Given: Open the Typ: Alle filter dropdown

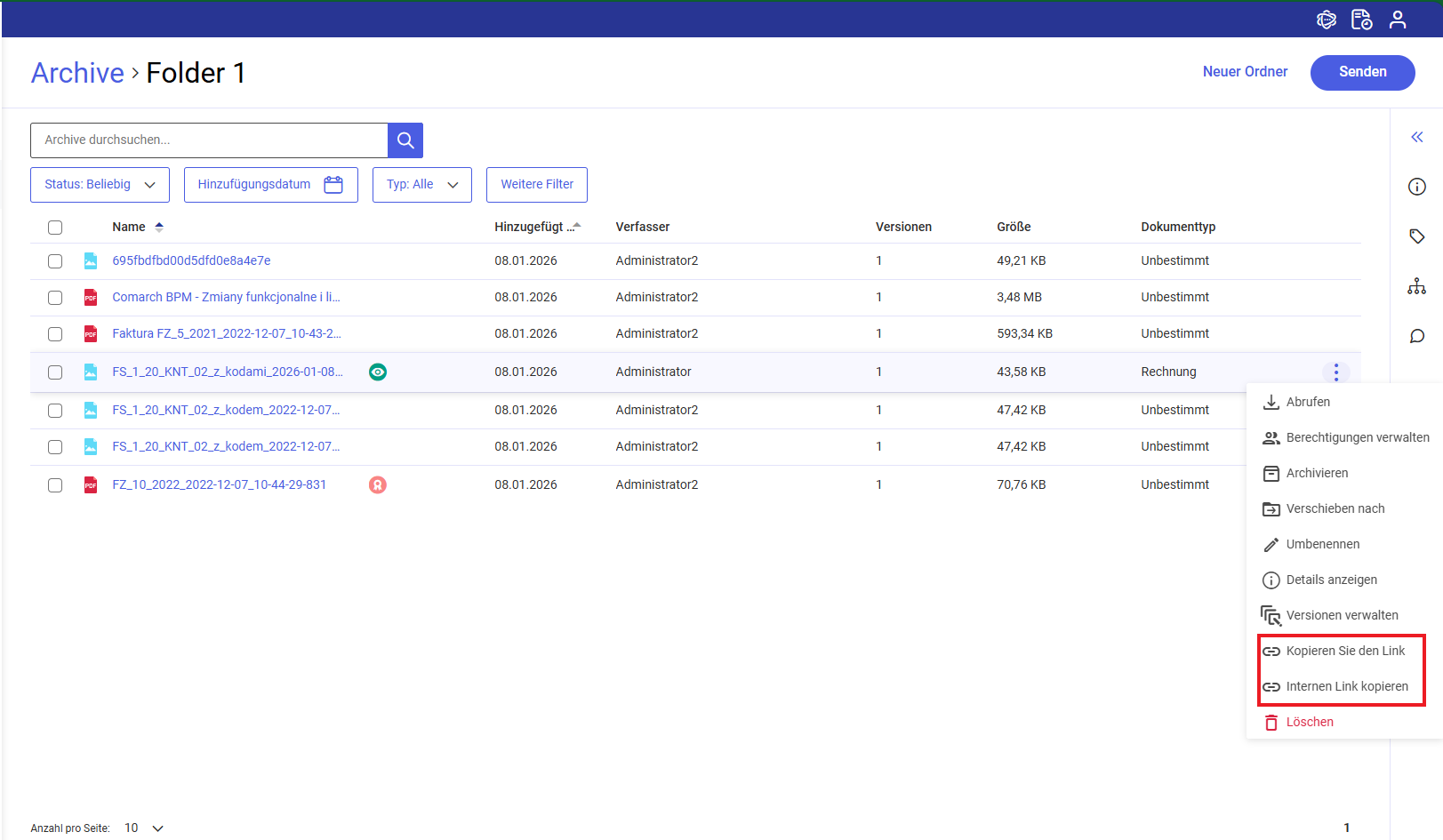Looking at the screenshot, I should [421, 185].
